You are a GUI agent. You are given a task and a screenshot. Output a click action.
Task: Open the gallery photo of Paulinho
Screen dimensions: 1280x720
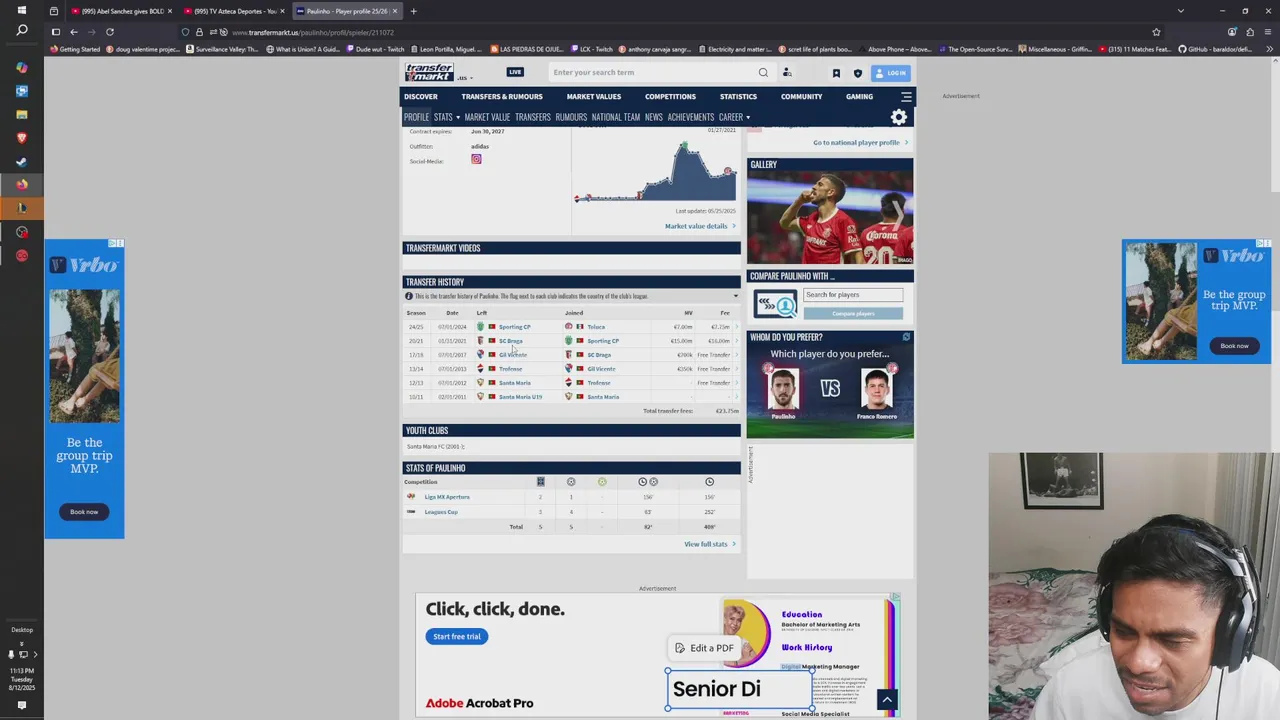pos(830,218)
